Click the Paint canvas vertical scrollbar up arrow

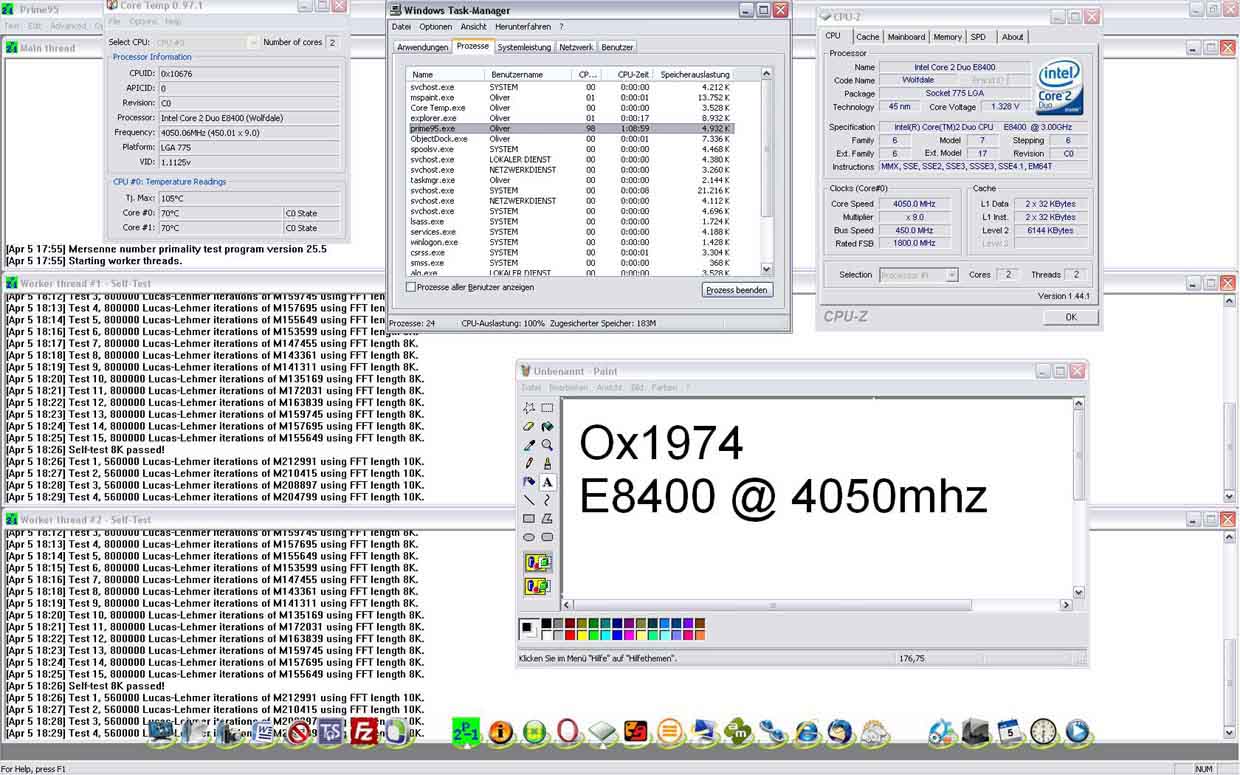[x=1079, y=404]
